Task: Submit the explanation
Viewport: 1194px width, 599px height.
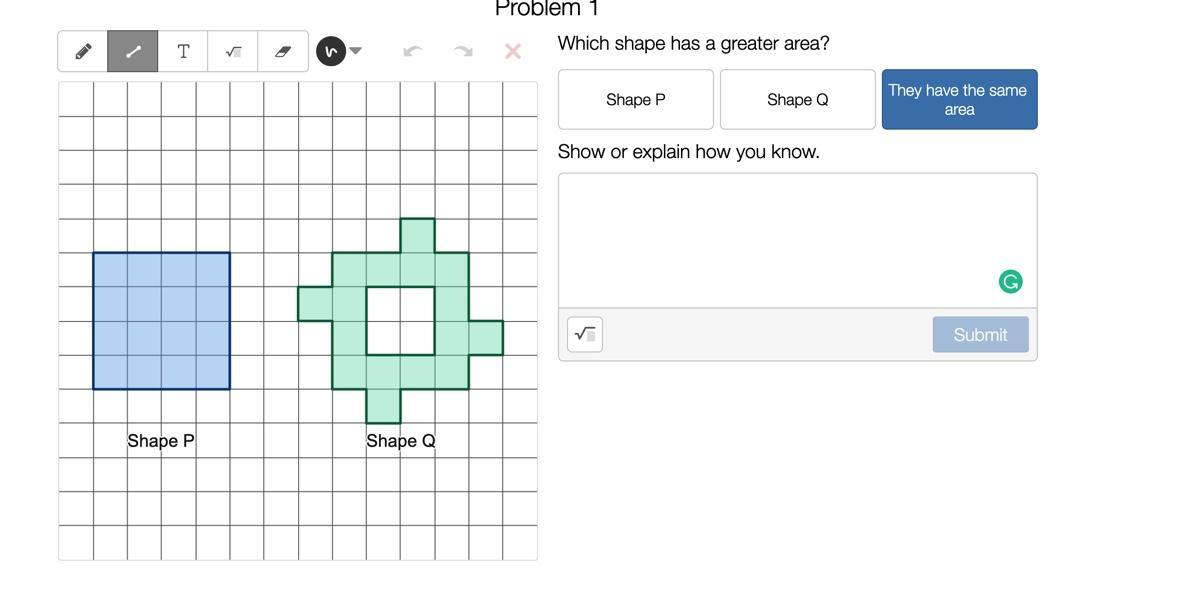Action: point(980,334)
